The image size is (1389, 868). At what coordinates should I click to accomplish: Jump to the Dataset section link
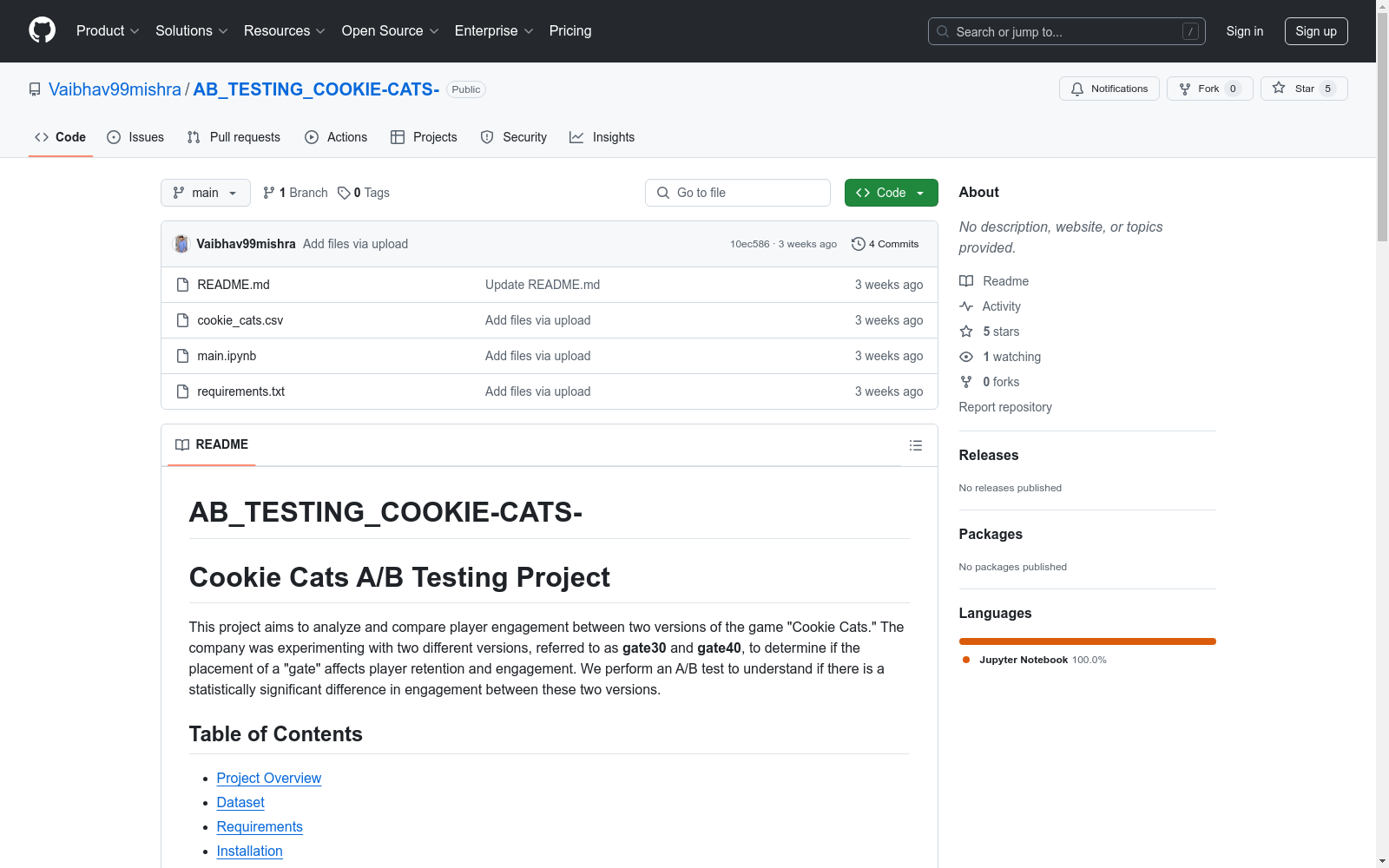click(x=240, y=803)
